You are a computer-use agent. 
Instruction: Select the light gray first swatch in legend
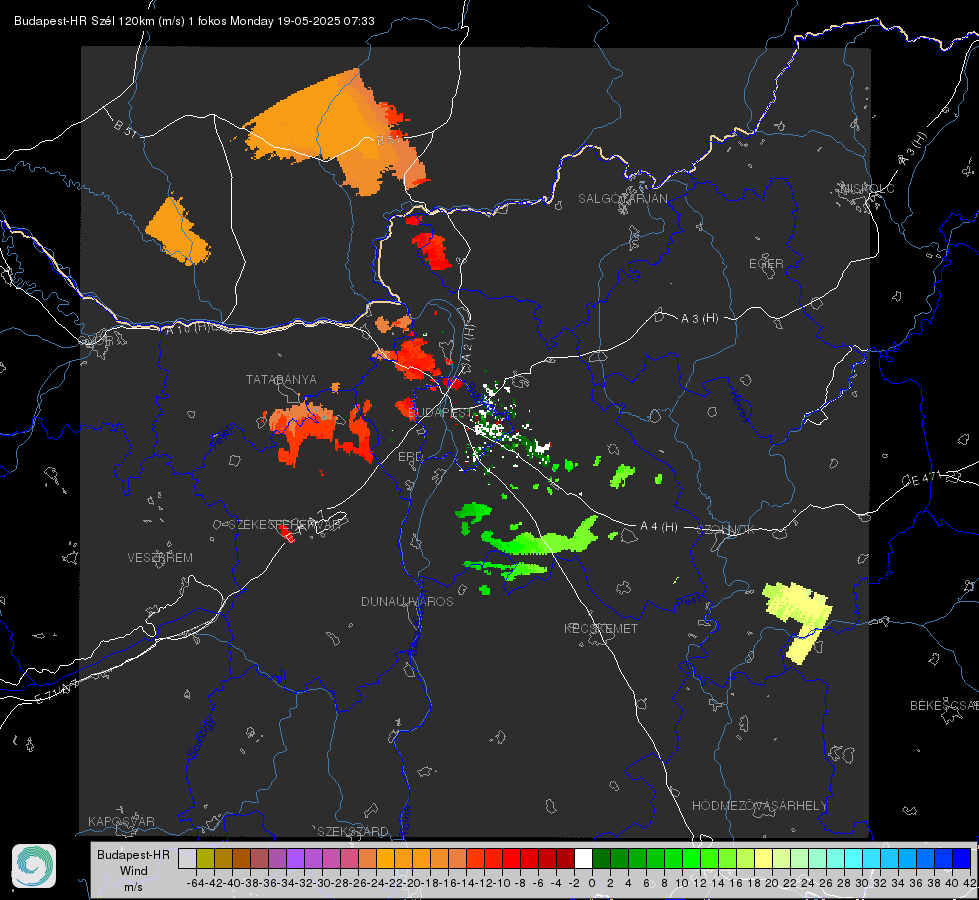pyautogui.click(x=187, y=858)
